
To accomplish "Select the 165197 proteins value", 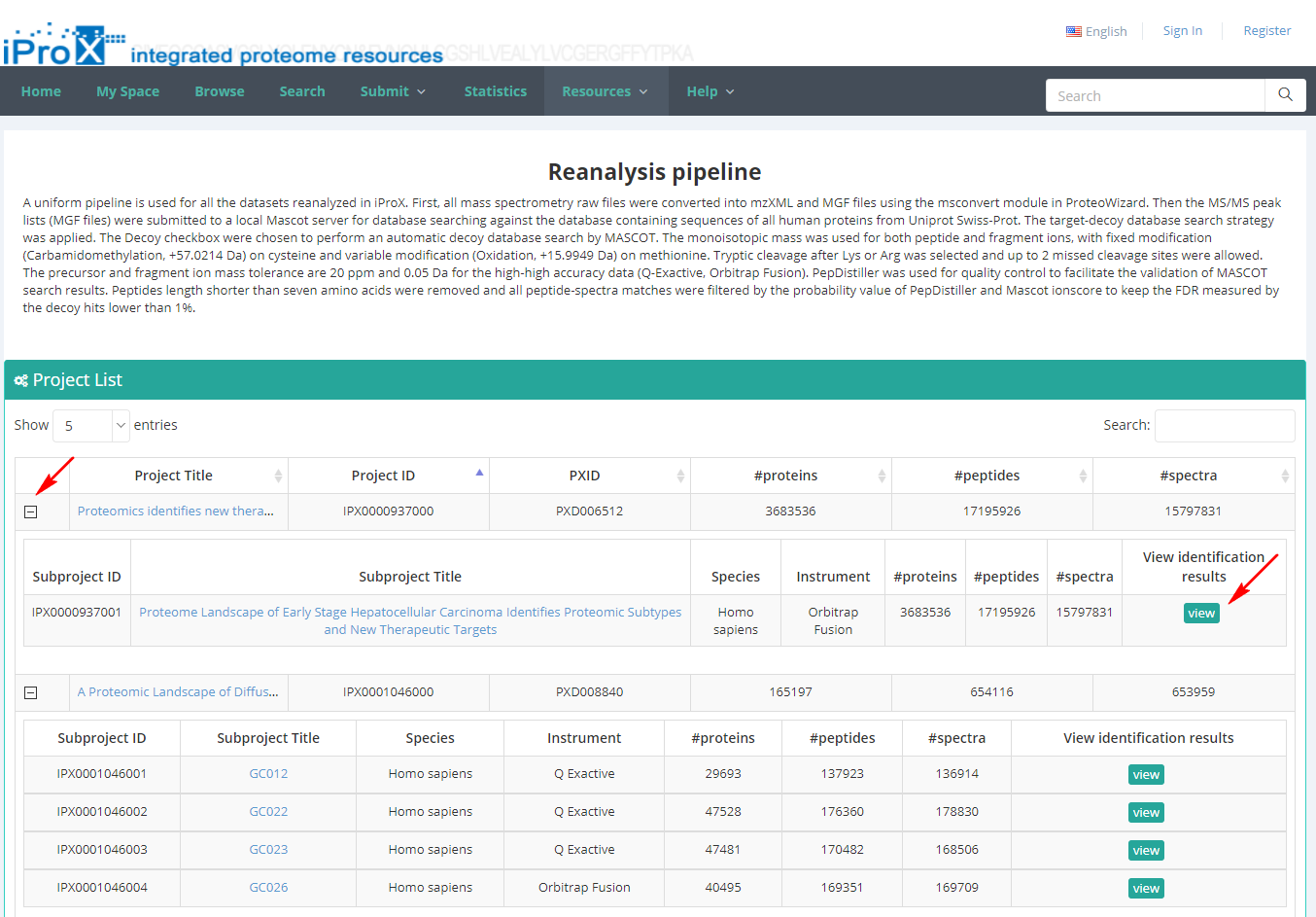I will [x=790, y=692].
